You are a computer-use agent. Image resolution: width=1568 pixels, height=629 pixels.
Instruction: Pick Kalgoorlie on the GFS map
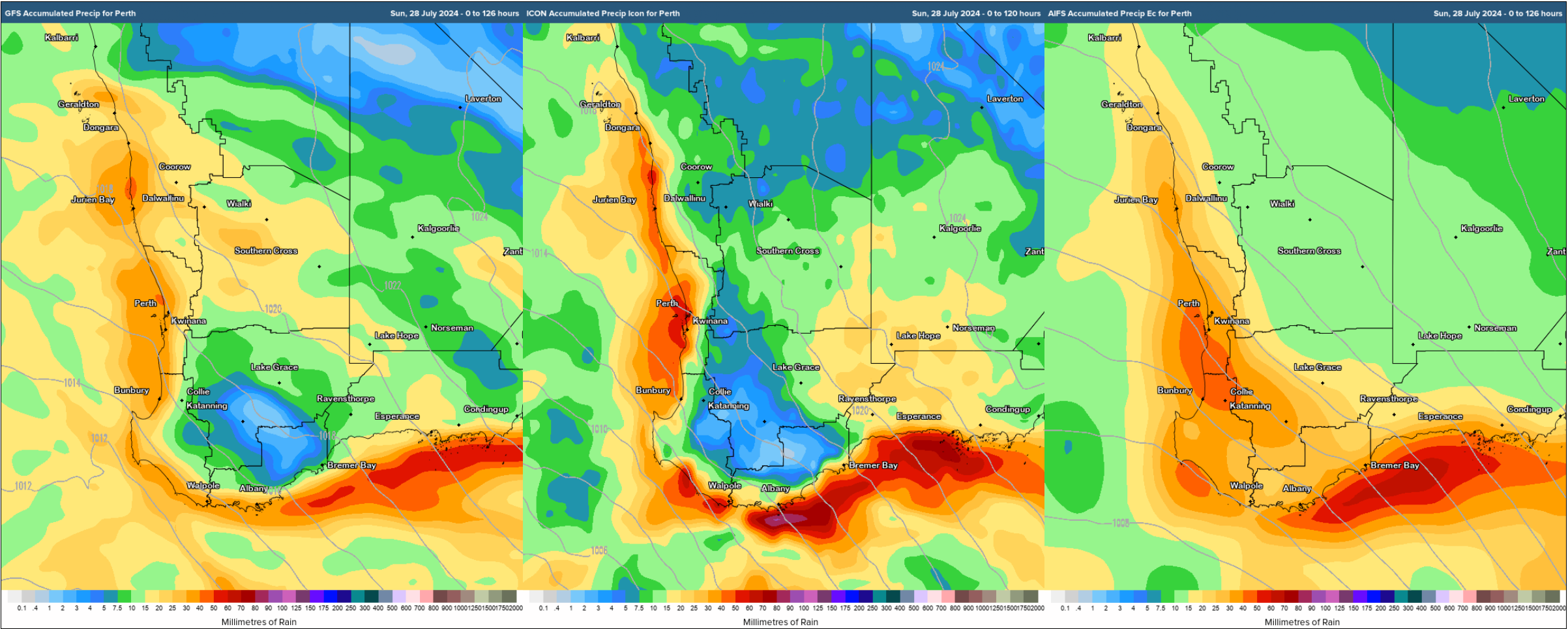(x=438, y=228)
